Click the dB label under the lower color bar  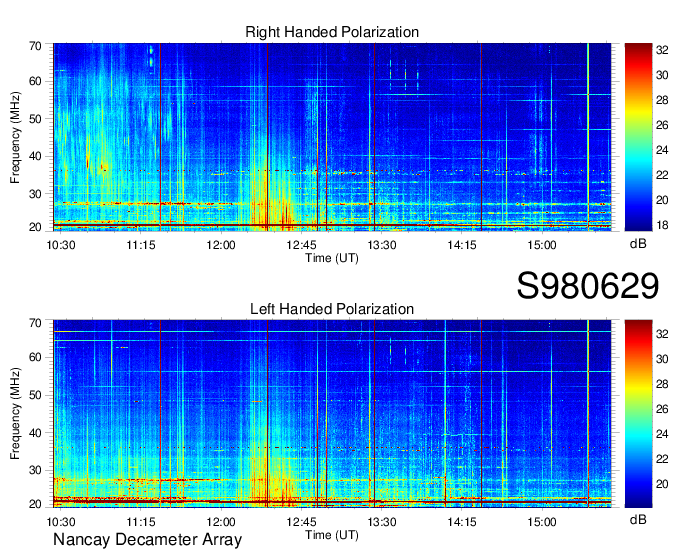(638, 519)
